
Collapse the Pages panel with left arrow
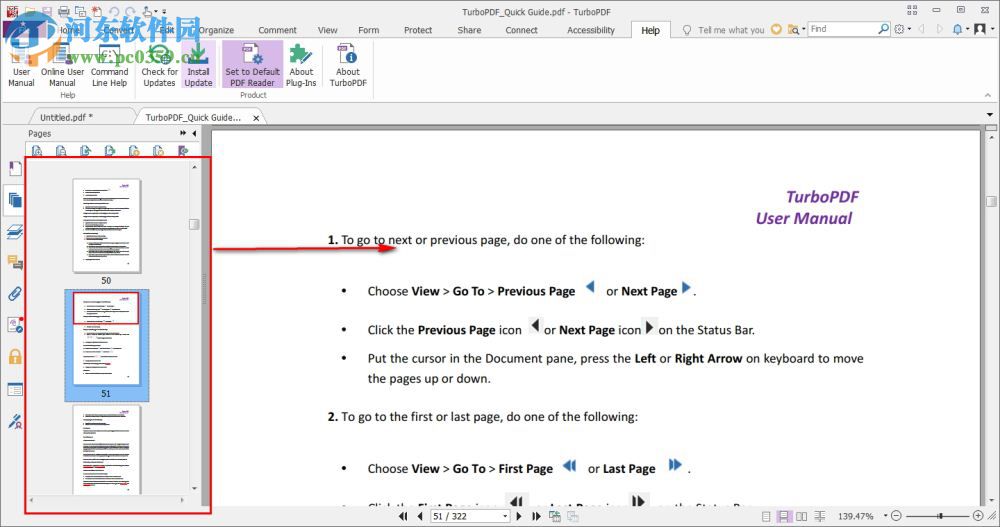[x=194, y=133]
